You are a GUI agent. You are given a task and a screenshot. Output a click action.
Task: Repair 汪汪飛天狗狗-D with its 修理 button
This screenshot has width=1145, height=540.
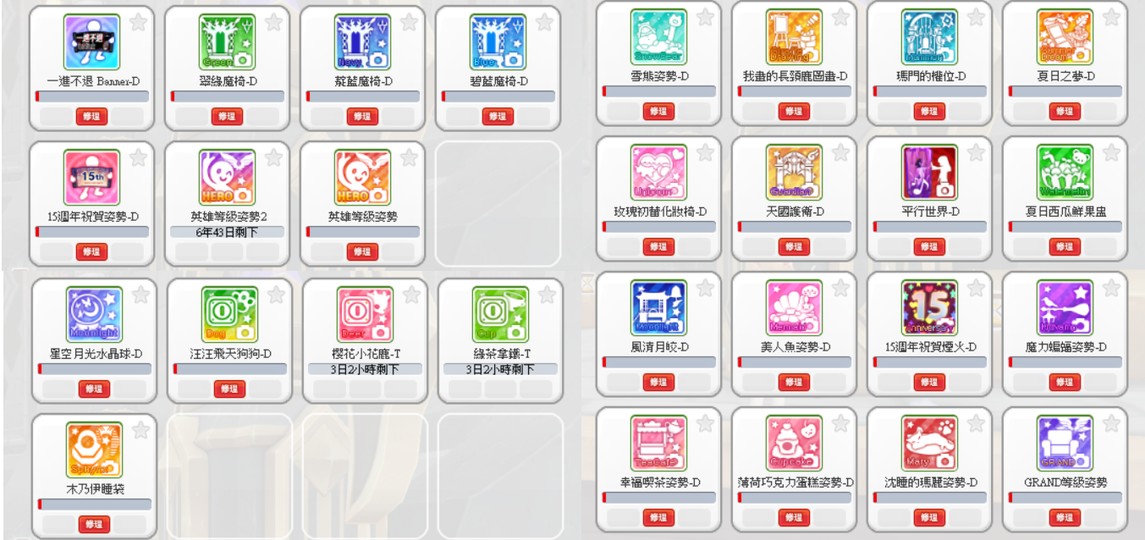(230, 389)
